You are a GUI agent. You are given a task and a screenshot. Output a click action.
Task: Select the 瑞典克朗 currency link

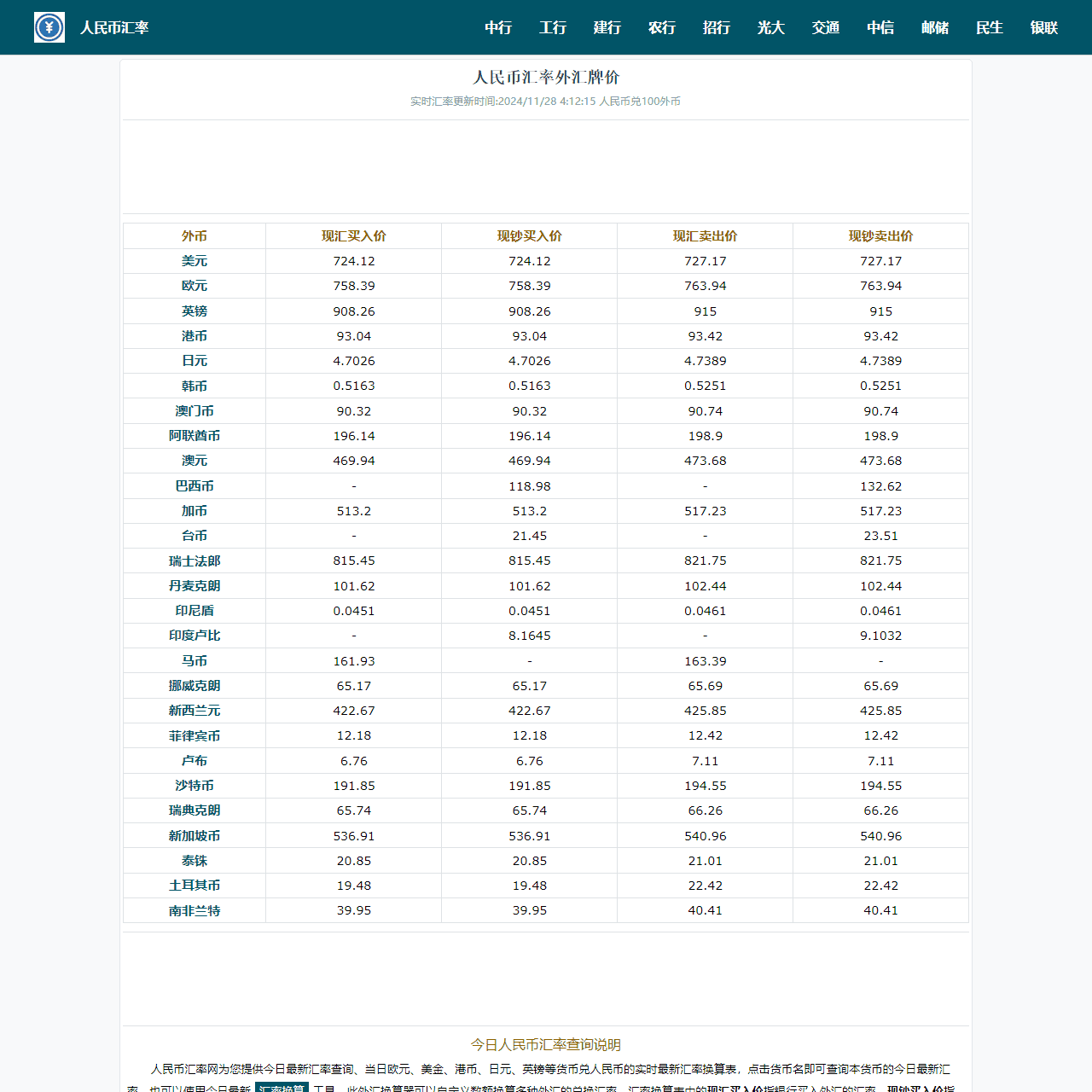[195, 810]
